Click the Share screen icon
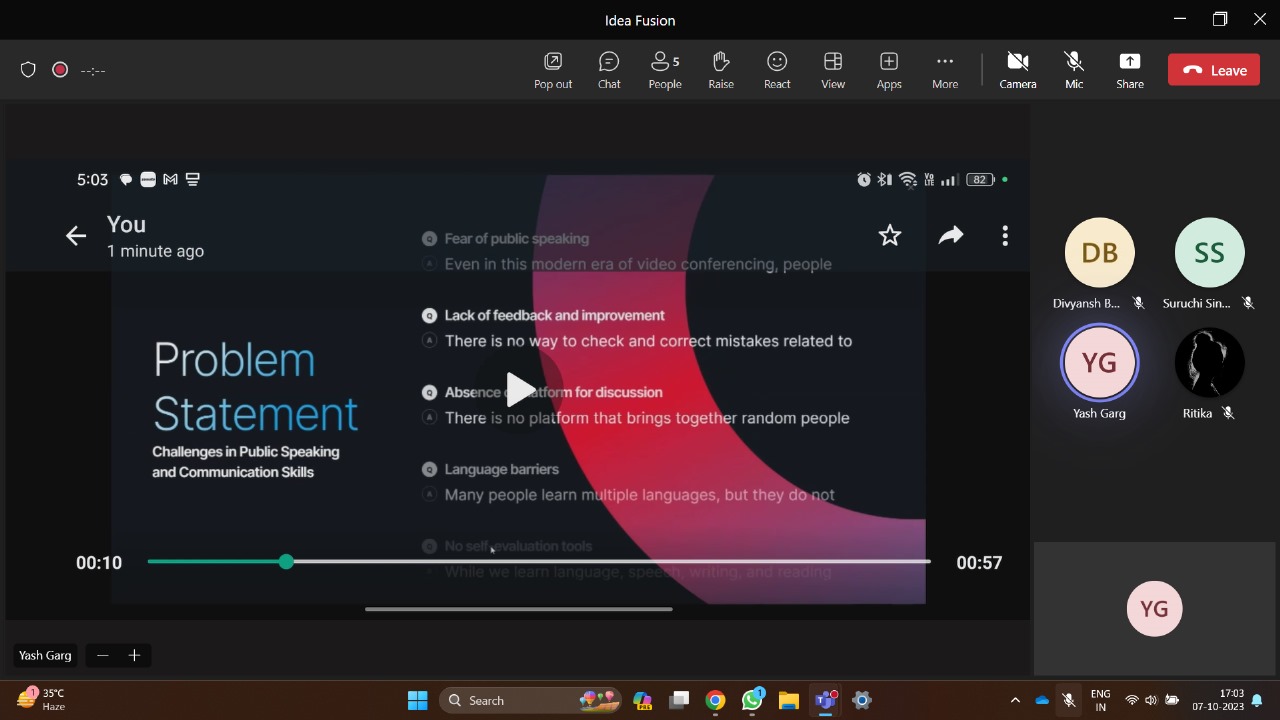1280x720 pixels. (1130, 70)
